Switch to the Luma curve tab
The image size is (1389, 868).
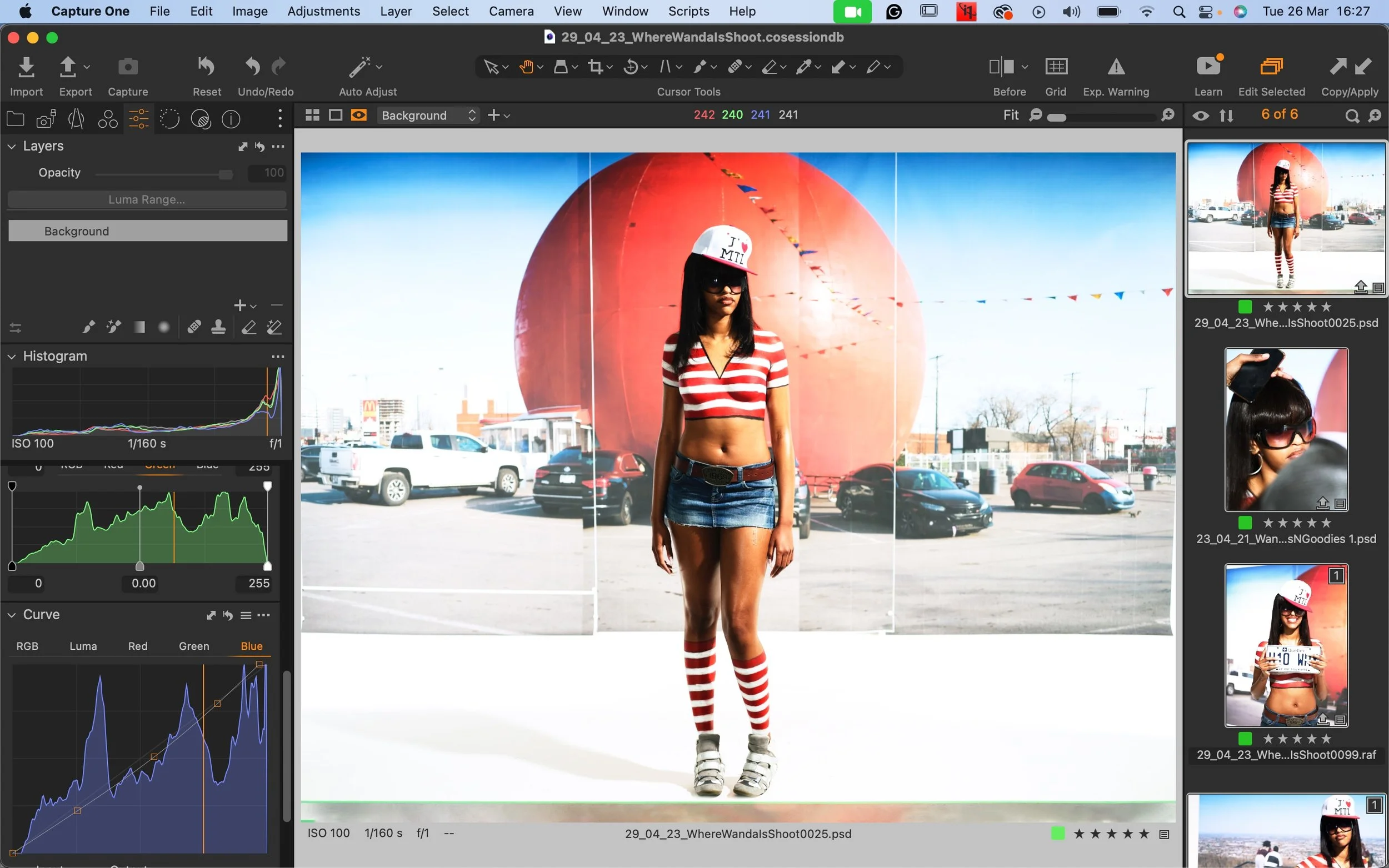(83, 646)
